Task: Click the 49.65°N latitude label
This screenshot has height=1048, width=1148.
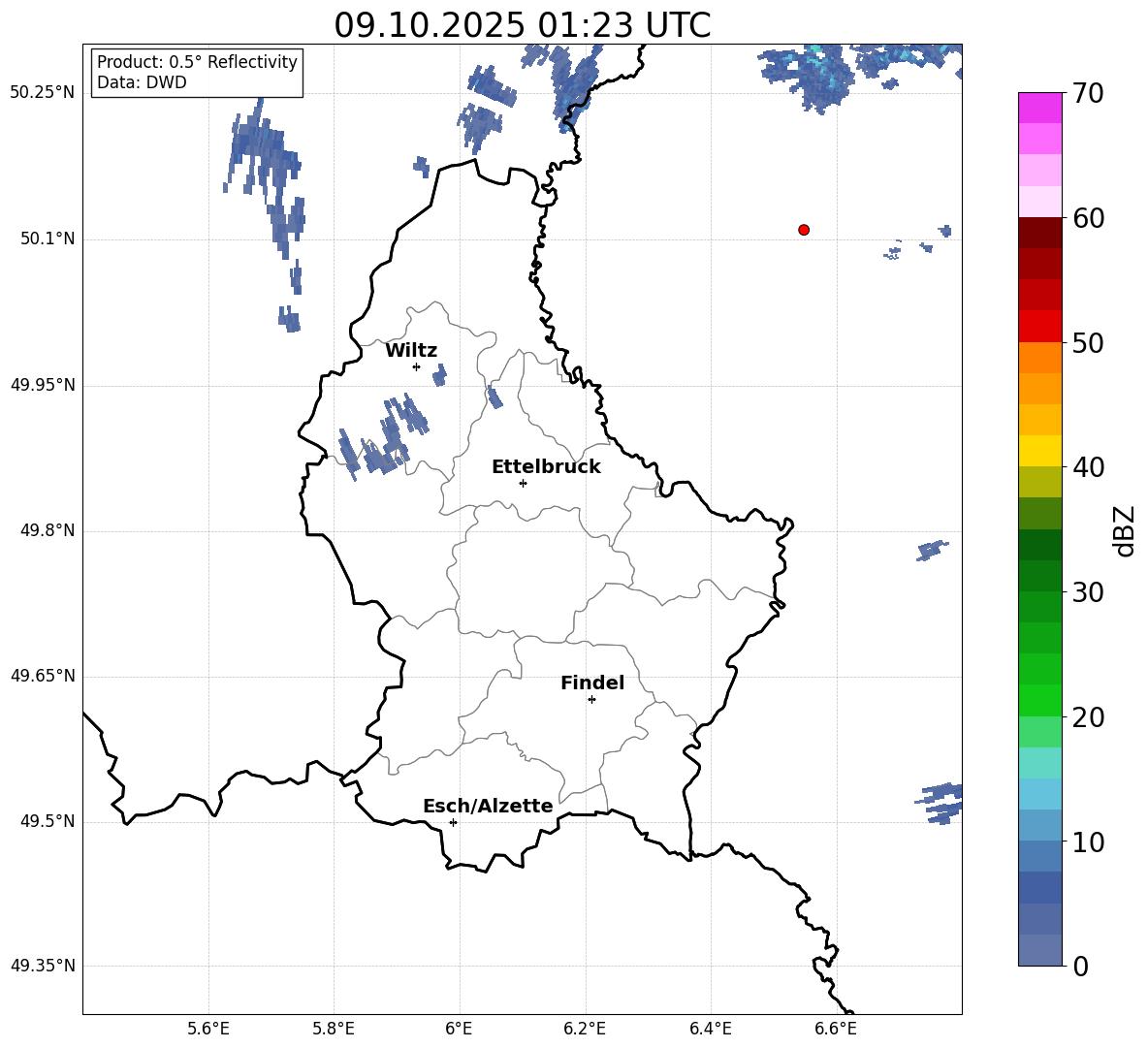Action: (x=43, y=676)
